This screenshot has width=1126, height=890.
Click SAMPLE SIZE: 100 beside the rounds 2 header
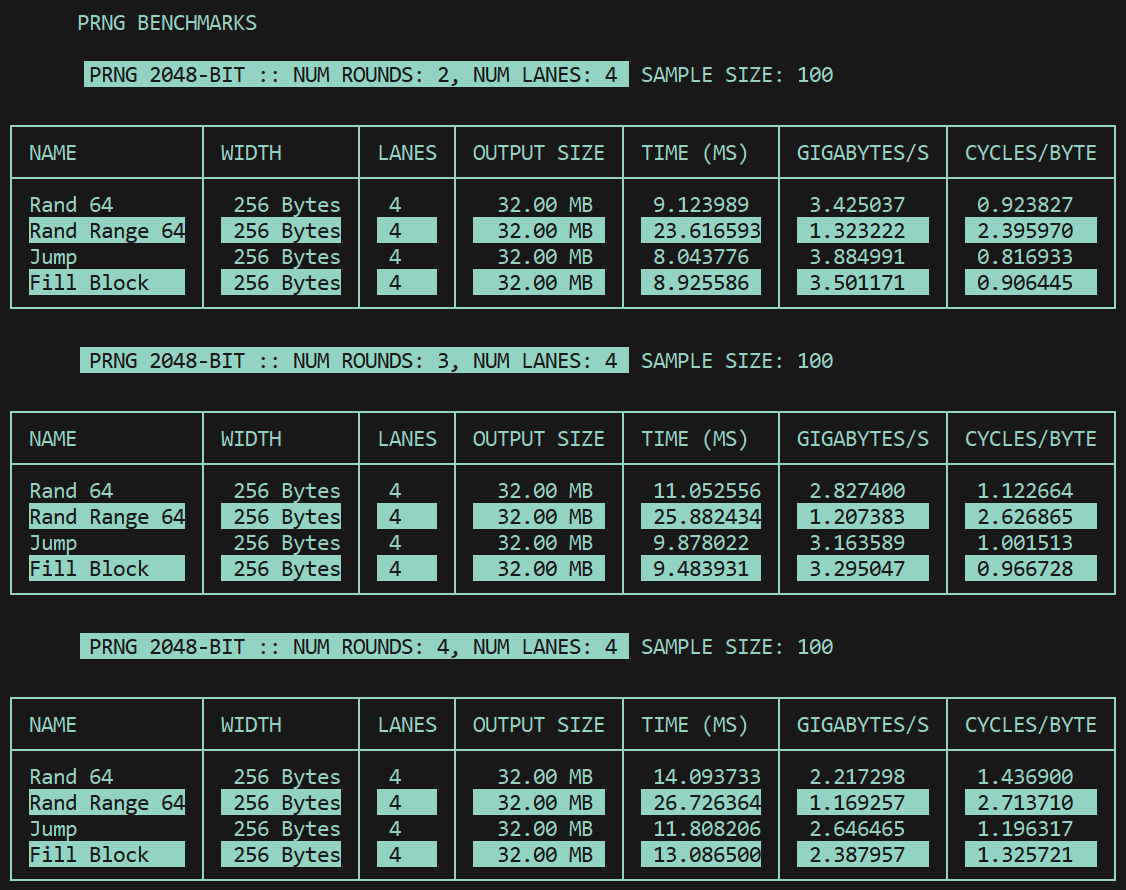click(x=737, y=75)
